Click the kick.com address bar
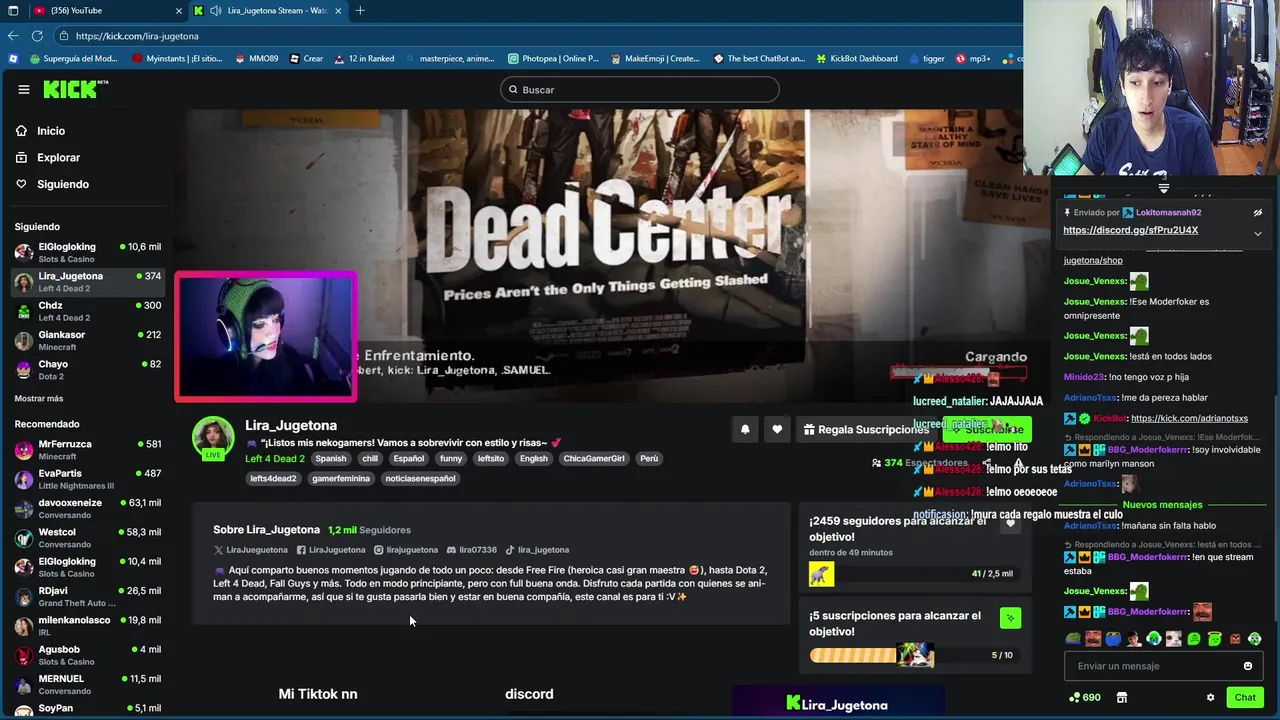The image size is (1280, 720). 540,36
